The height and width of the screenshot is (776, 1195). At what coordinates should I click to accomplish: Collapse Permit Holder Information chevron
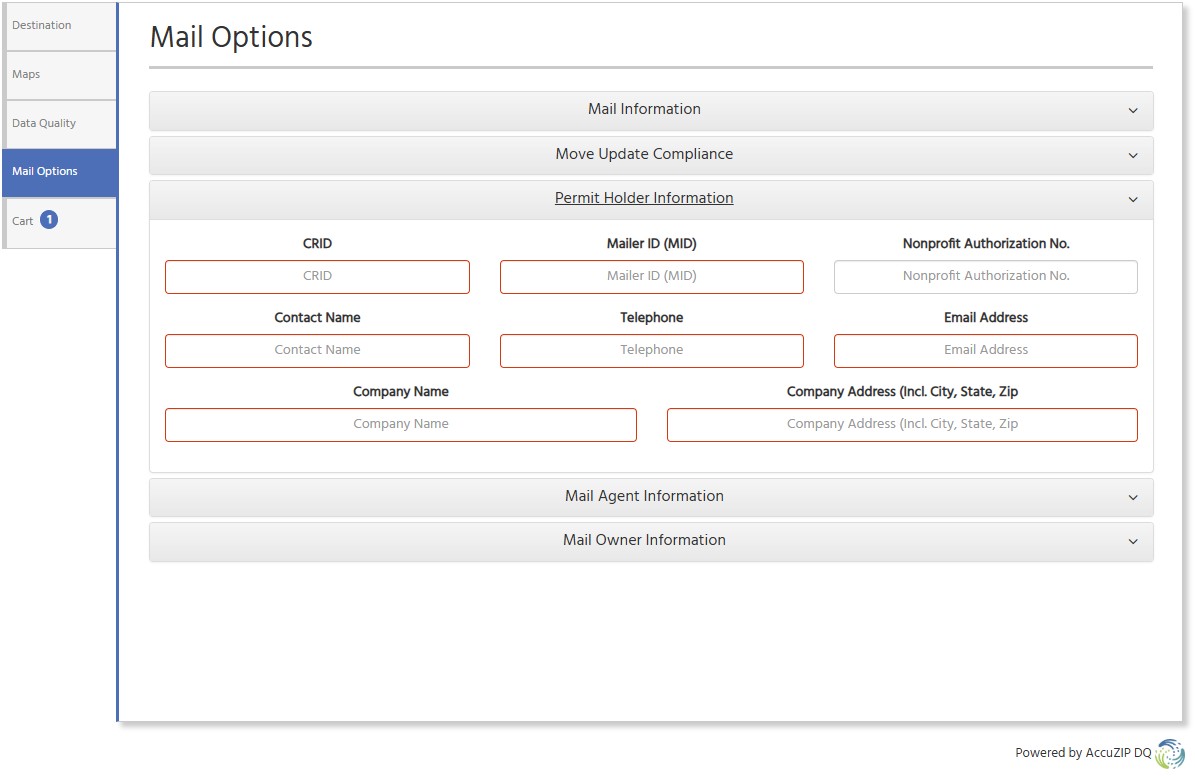click(1132, 200)
